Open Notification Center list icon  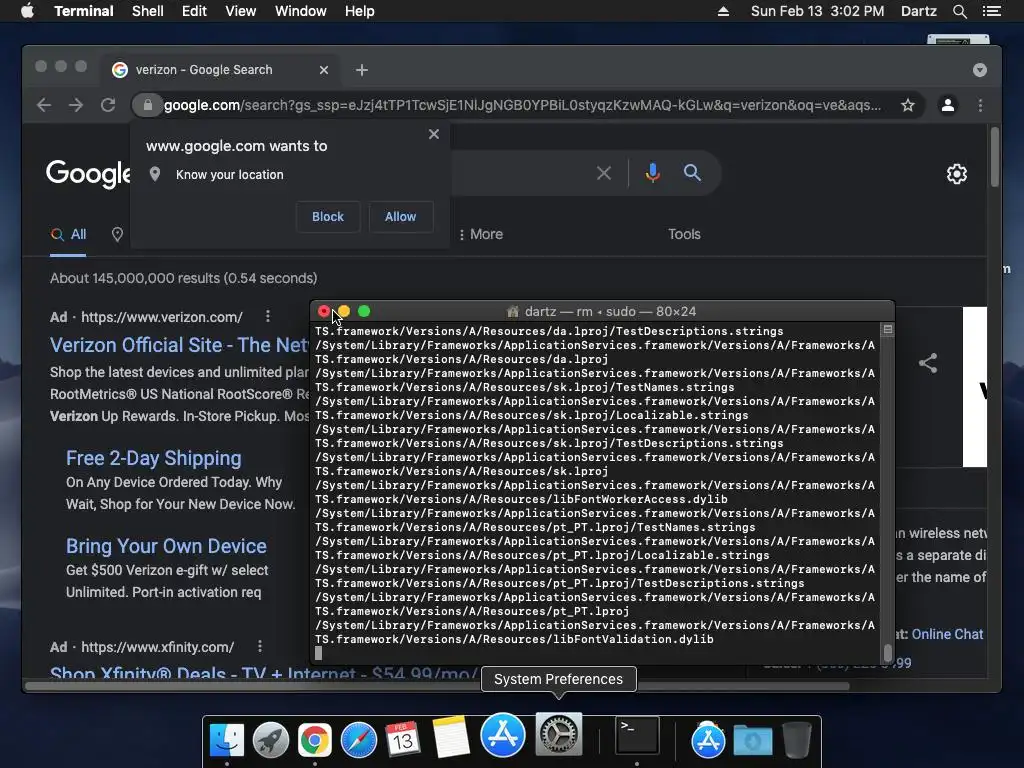991,11
